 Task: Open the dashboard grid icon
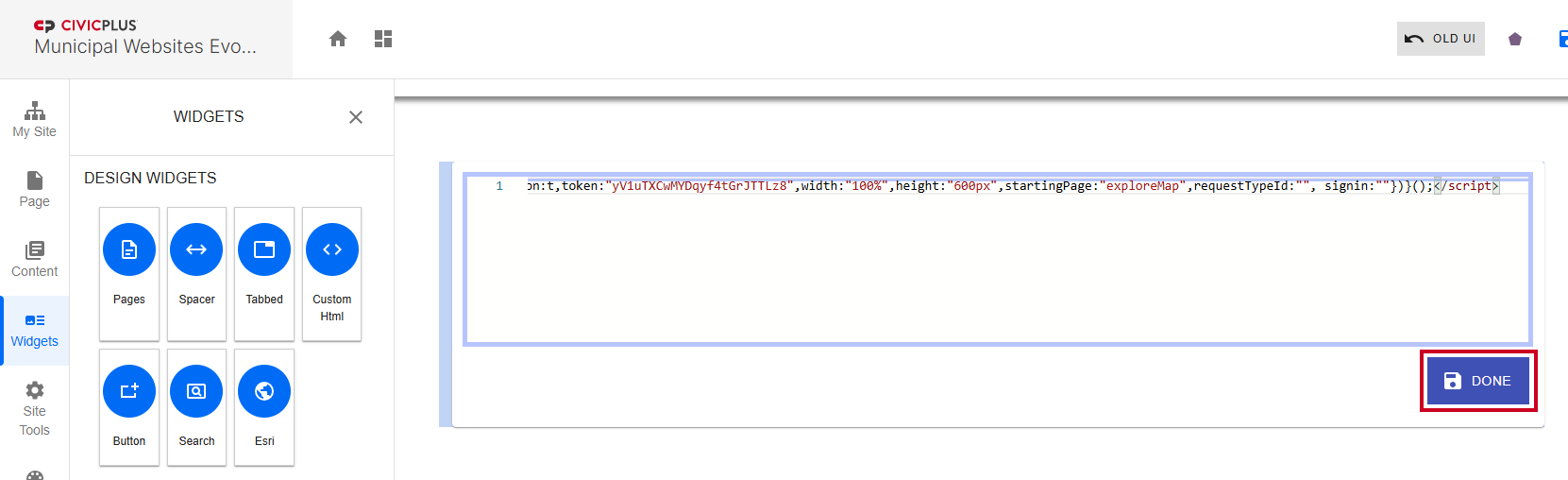(383, 39)
